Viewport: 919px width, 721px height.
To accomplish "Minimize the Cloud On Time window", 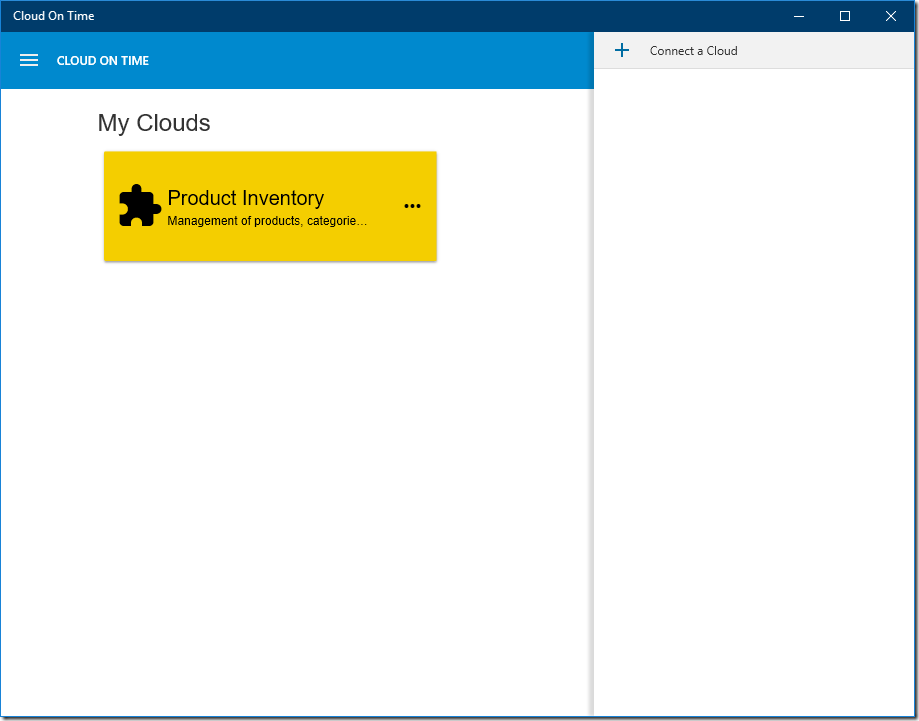I will point(799,16).
